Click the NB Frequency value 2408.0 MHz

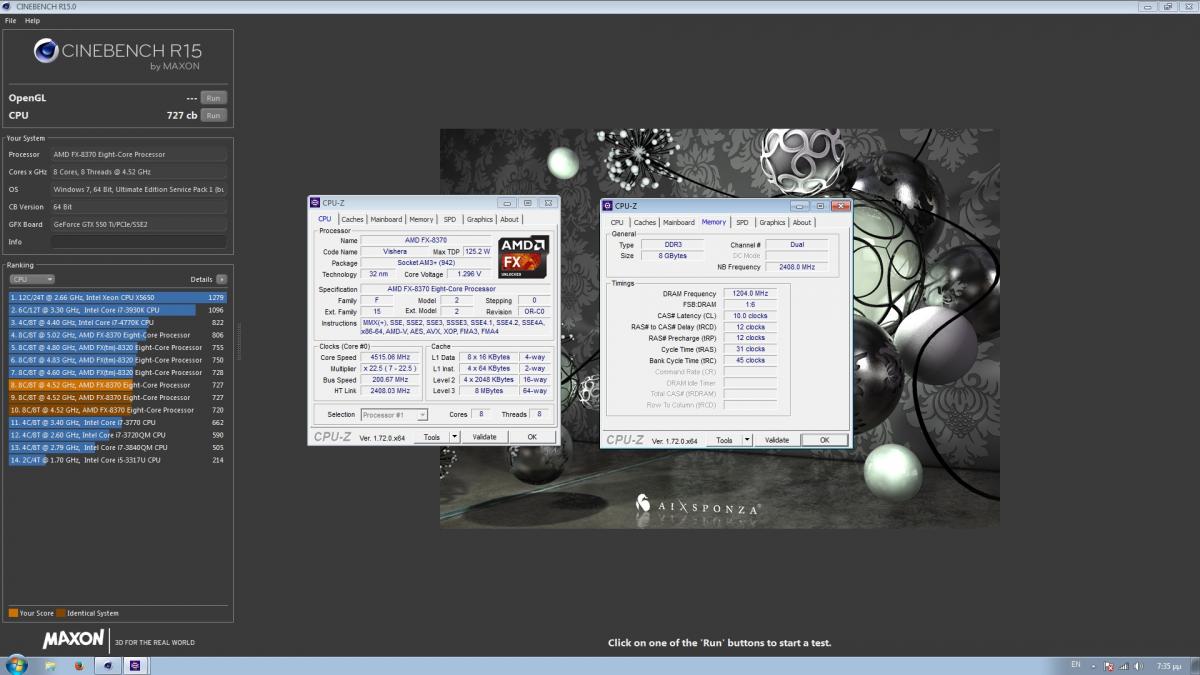[796, 267]
